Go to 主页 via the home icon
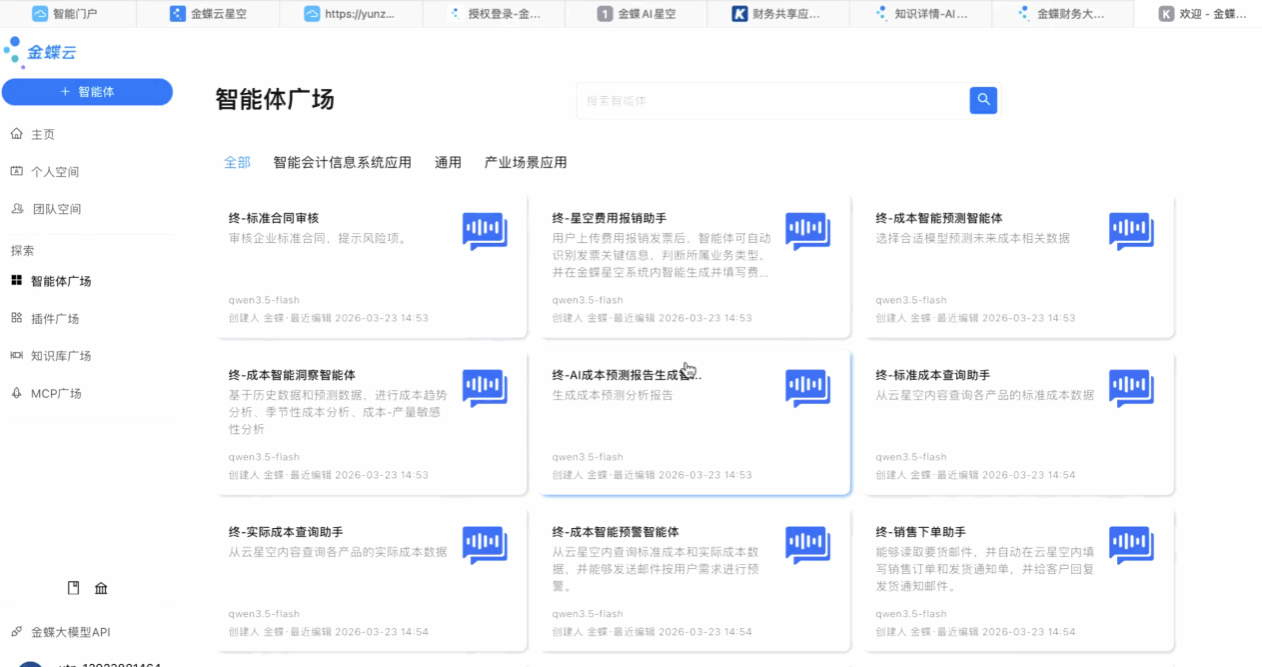The image size is (1262, 667). click(x=40, y=133)
